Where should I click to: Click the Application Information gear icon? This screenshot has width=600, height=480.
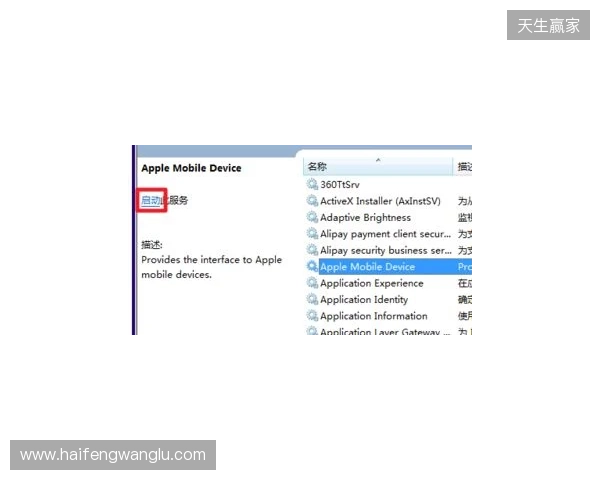point(312,316)
